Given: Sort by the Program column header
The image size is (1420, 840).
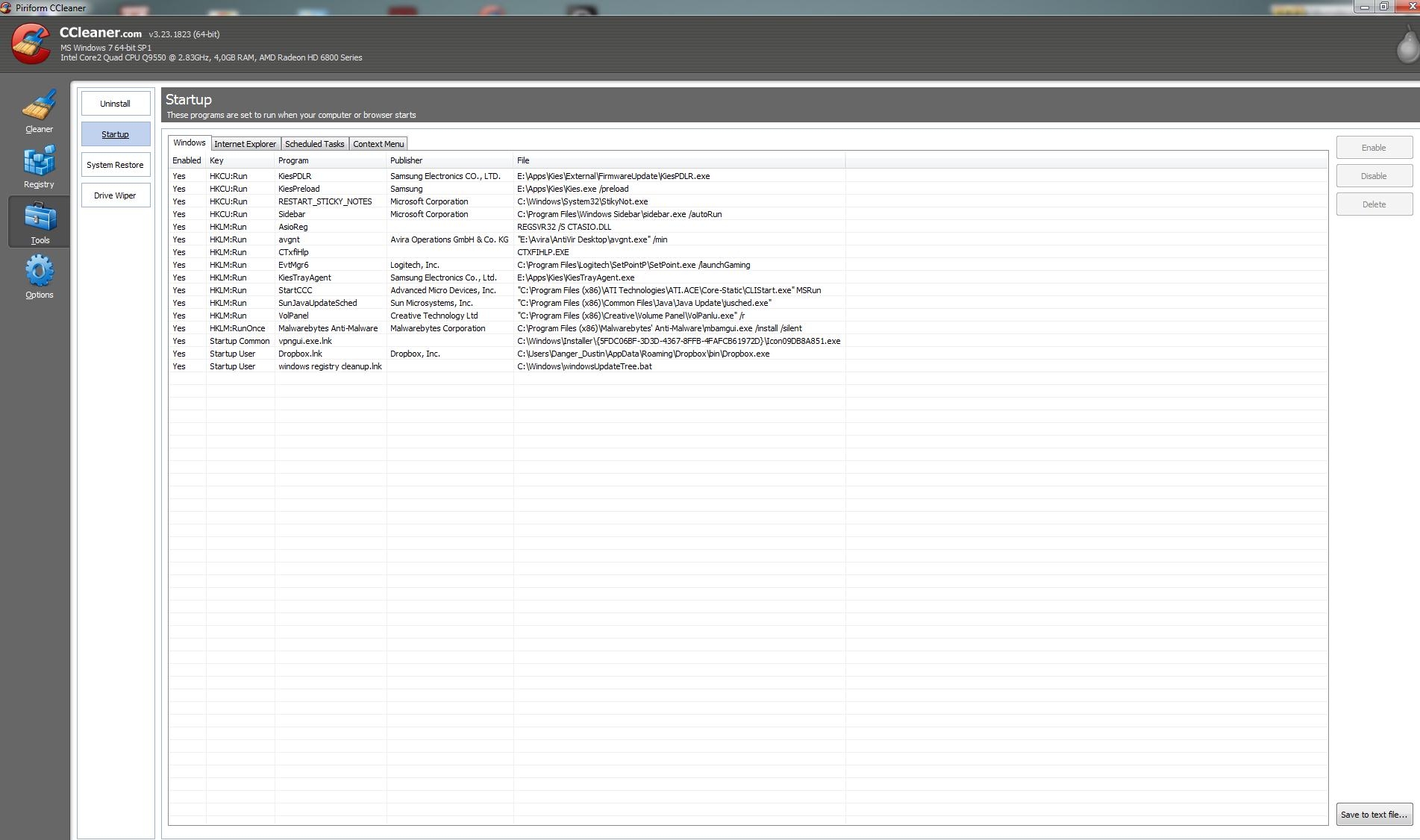Looking at the screenshot, I should (331, 160).
